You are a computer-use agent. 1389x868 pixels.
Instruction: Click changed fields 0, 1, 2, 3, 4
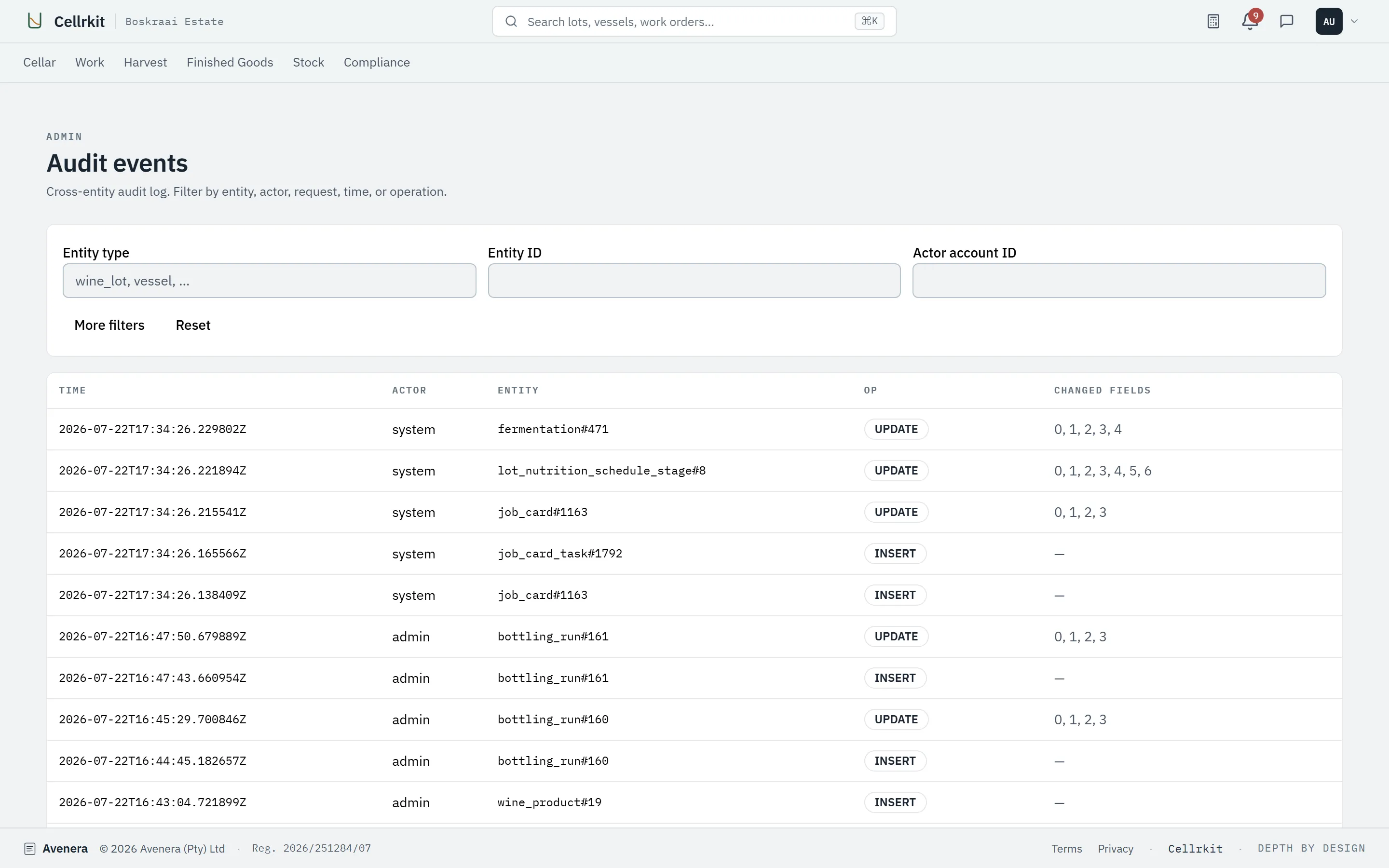pyautogui.click(x=1088, y=429)
